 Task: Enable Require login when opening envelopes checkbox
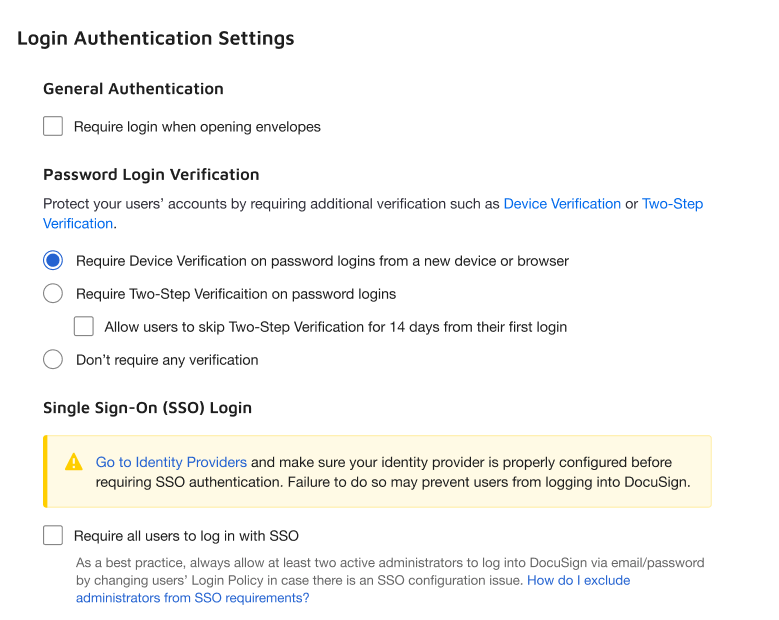pos(53,127)
